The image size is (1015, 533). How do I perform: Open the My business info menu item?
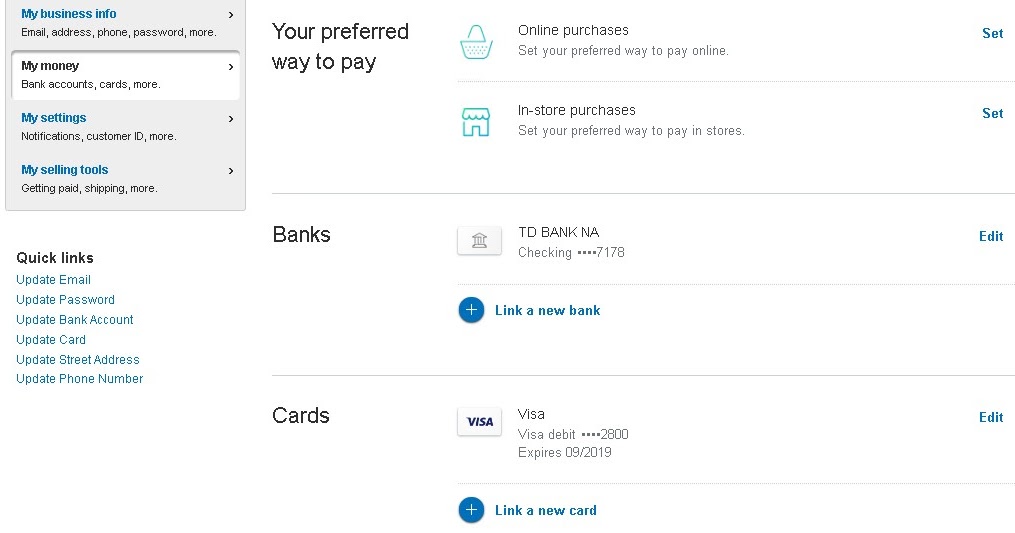[126, 23]
